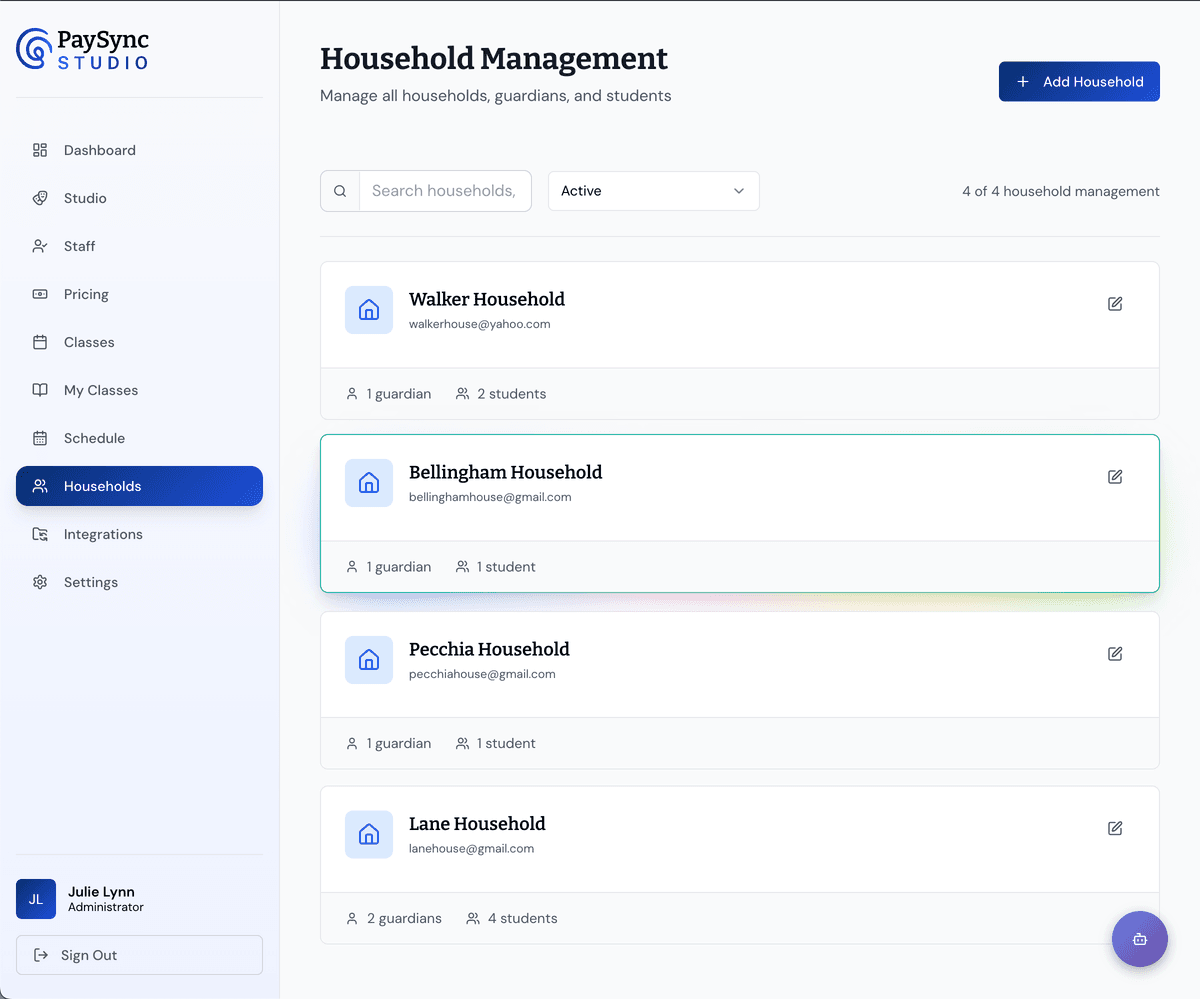1200x999 pixels.
Task: Click the Integrations icon in the sidebar
Action: click(x=40, y=534)
